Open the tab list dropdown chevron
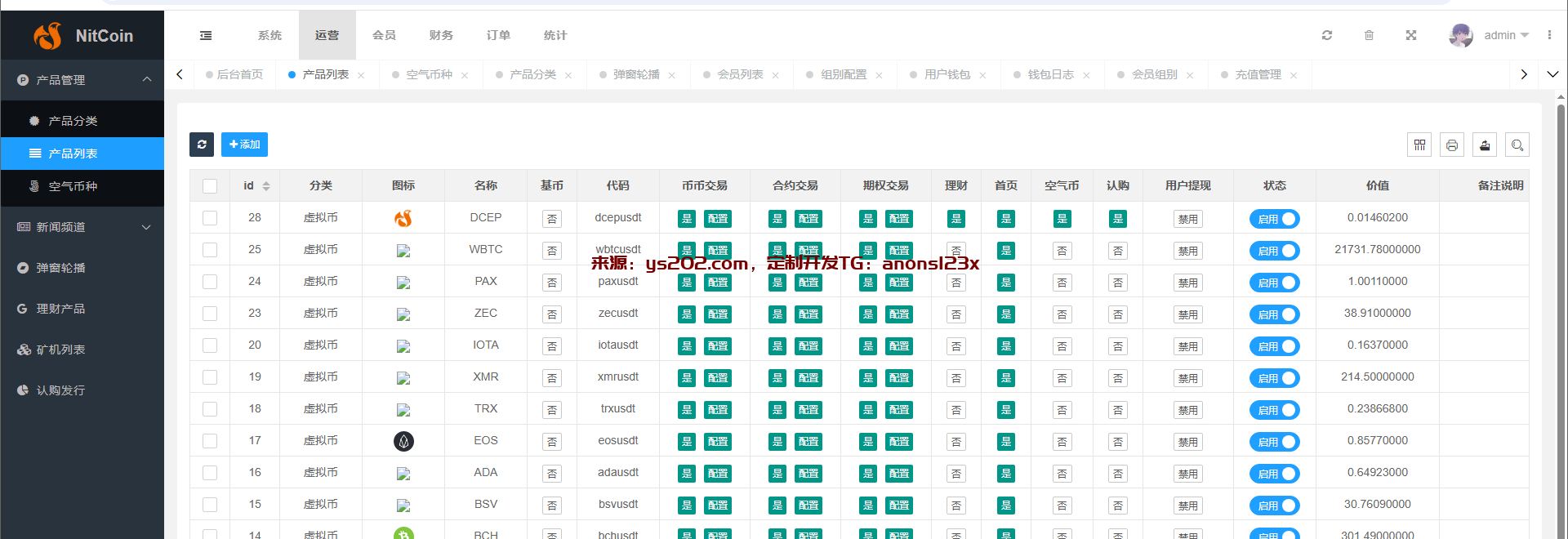Viewport: 1568px width, 539px height. point(1552,74)
